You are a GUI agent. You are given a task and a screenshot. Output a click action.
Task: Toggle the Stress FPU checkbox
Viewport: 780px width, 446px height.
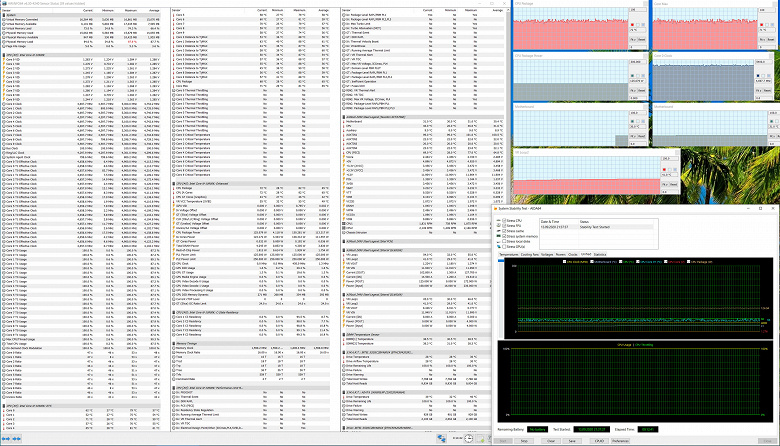504,226
